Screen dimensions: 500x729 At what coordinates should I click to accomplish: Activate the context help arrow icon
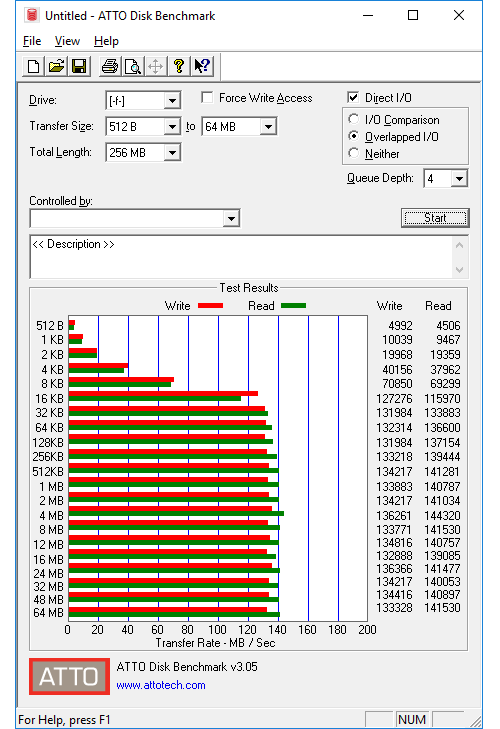tap(202, 66)
